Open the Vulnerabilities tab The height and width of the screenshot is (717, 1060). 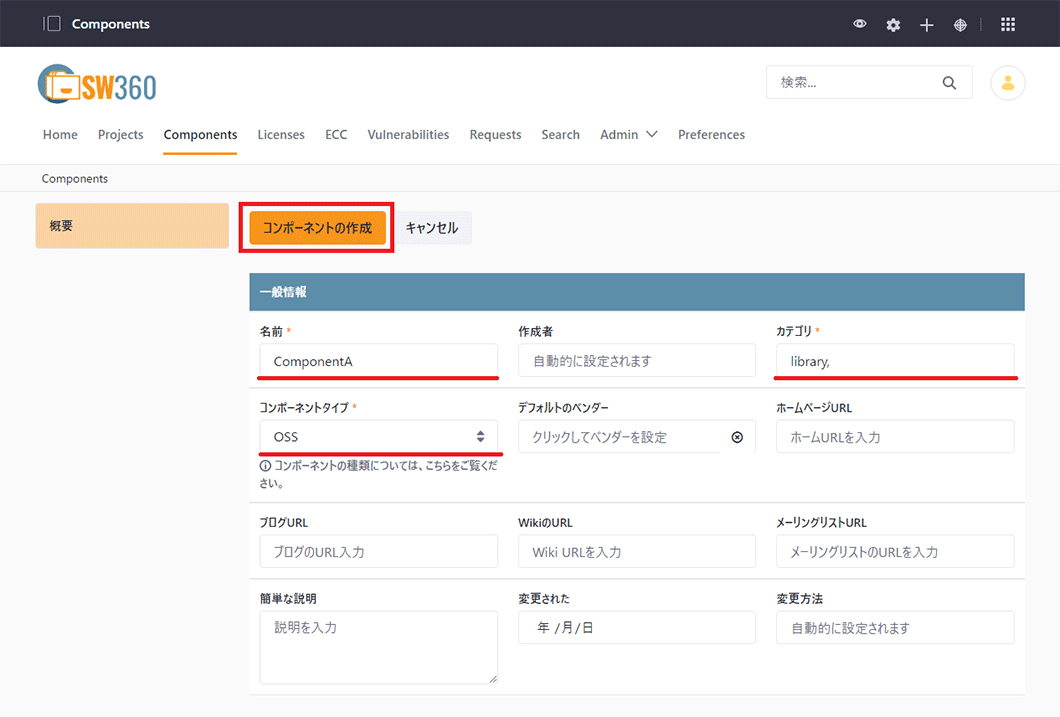click(x=408, y=135)
